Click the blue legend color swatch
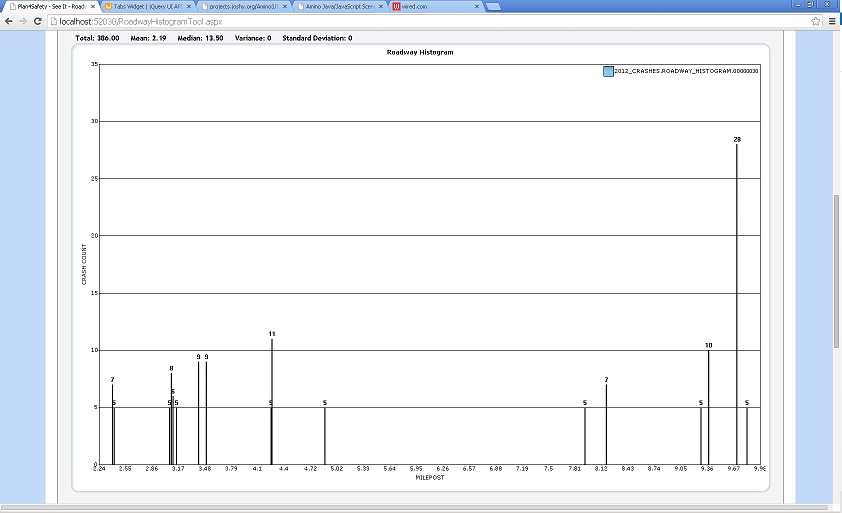 (x=608, y=71)
